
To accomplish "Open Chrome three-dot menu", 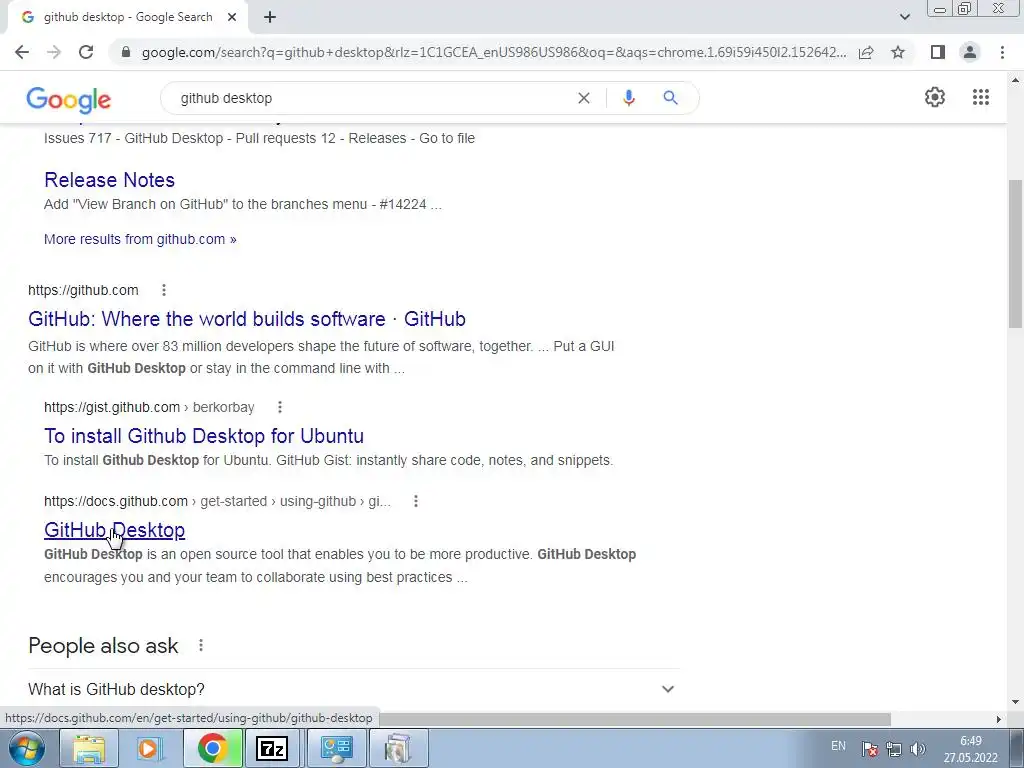I will (x=1002, y=52).
